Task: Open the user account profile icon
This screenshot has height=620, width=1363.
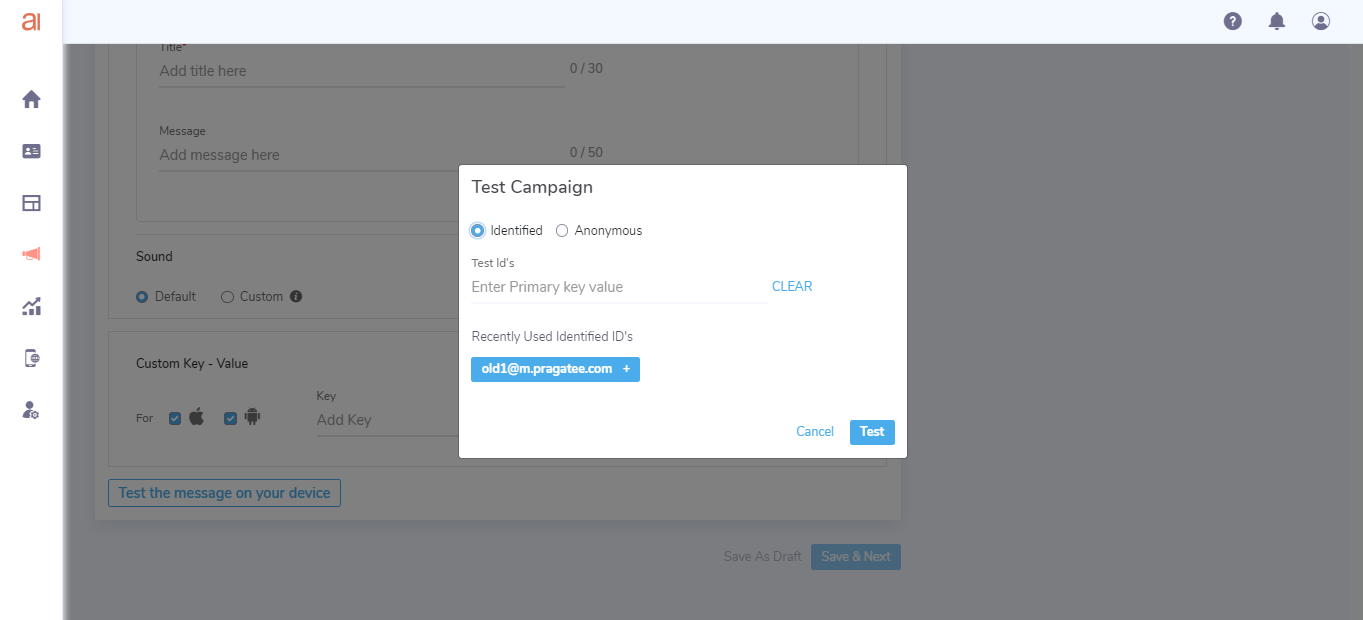Action: tap(1320, 21)
